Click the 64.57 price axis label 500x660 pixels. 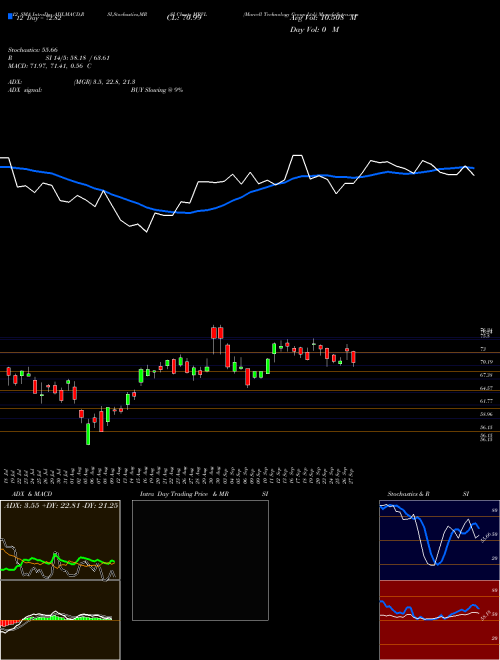point(486,388)
